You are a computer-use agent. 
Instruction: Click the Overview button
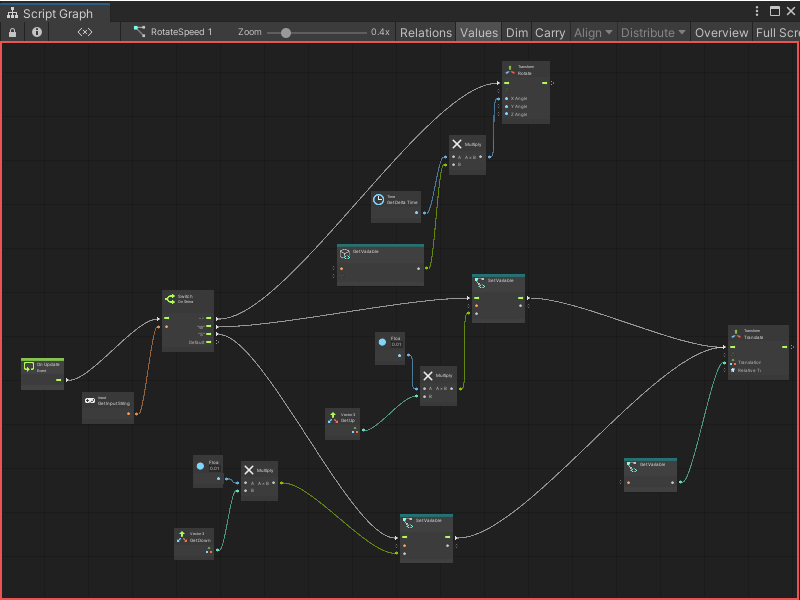721,32
